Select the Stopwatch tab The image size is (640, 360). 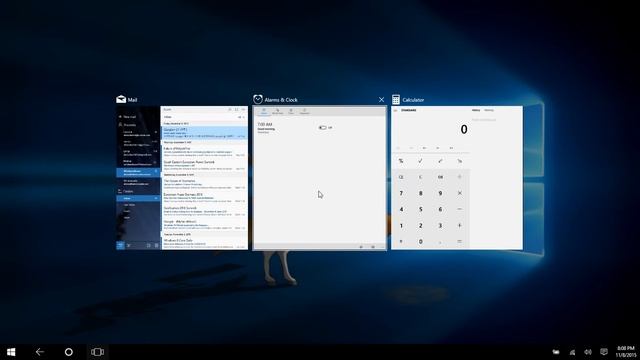304,111
